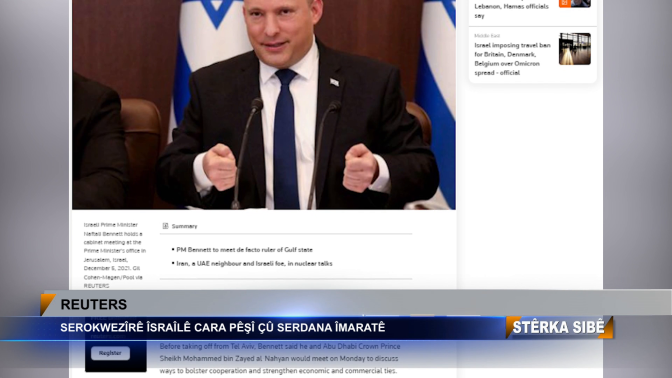Click the orange accent on STÊRKA SIBÊ logo's right edge
This screenshot has width=672, height=378.
click(608, 328)
